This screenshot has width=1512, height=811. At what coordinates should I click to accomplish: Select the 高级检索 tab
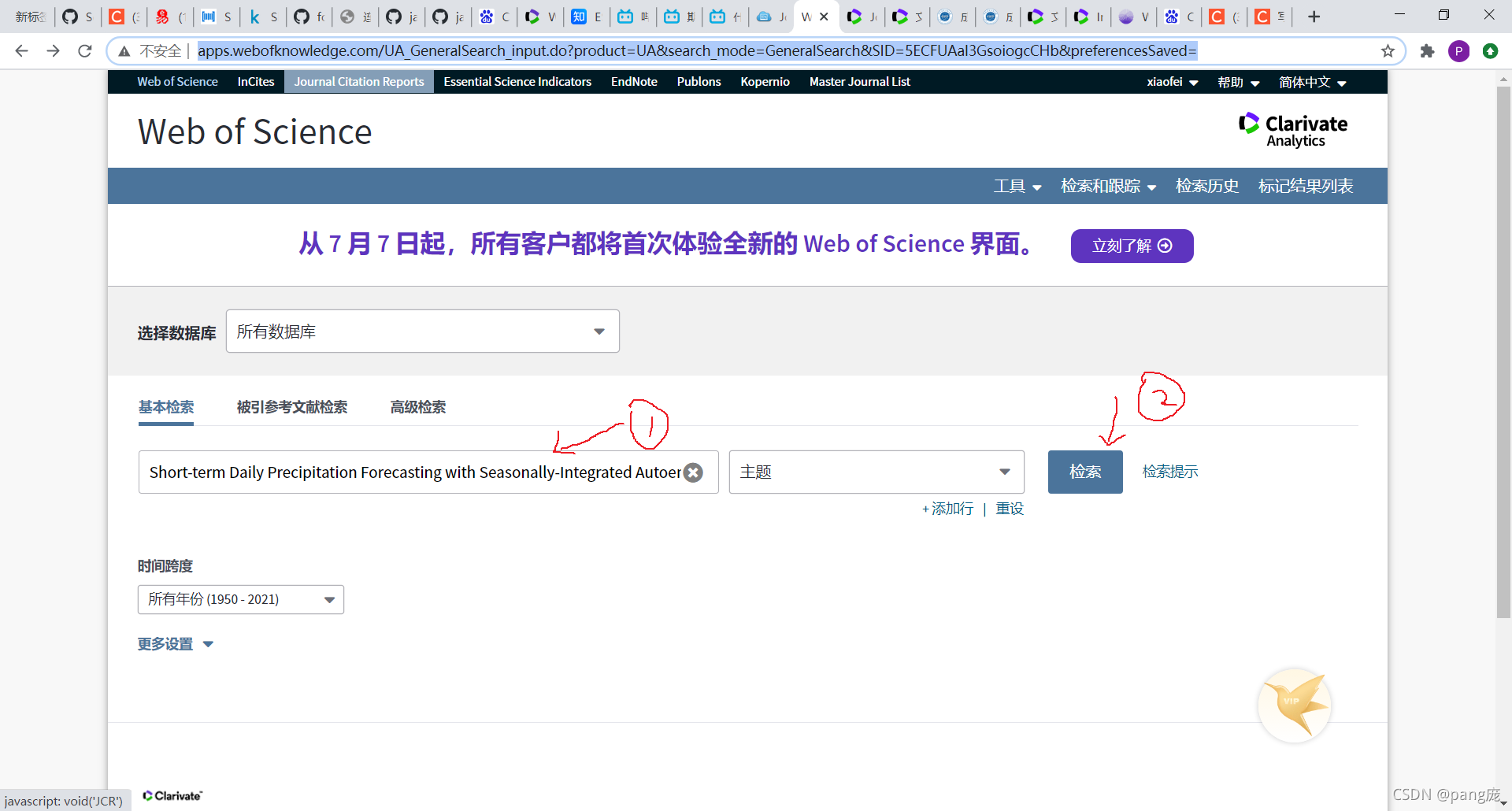418,407
